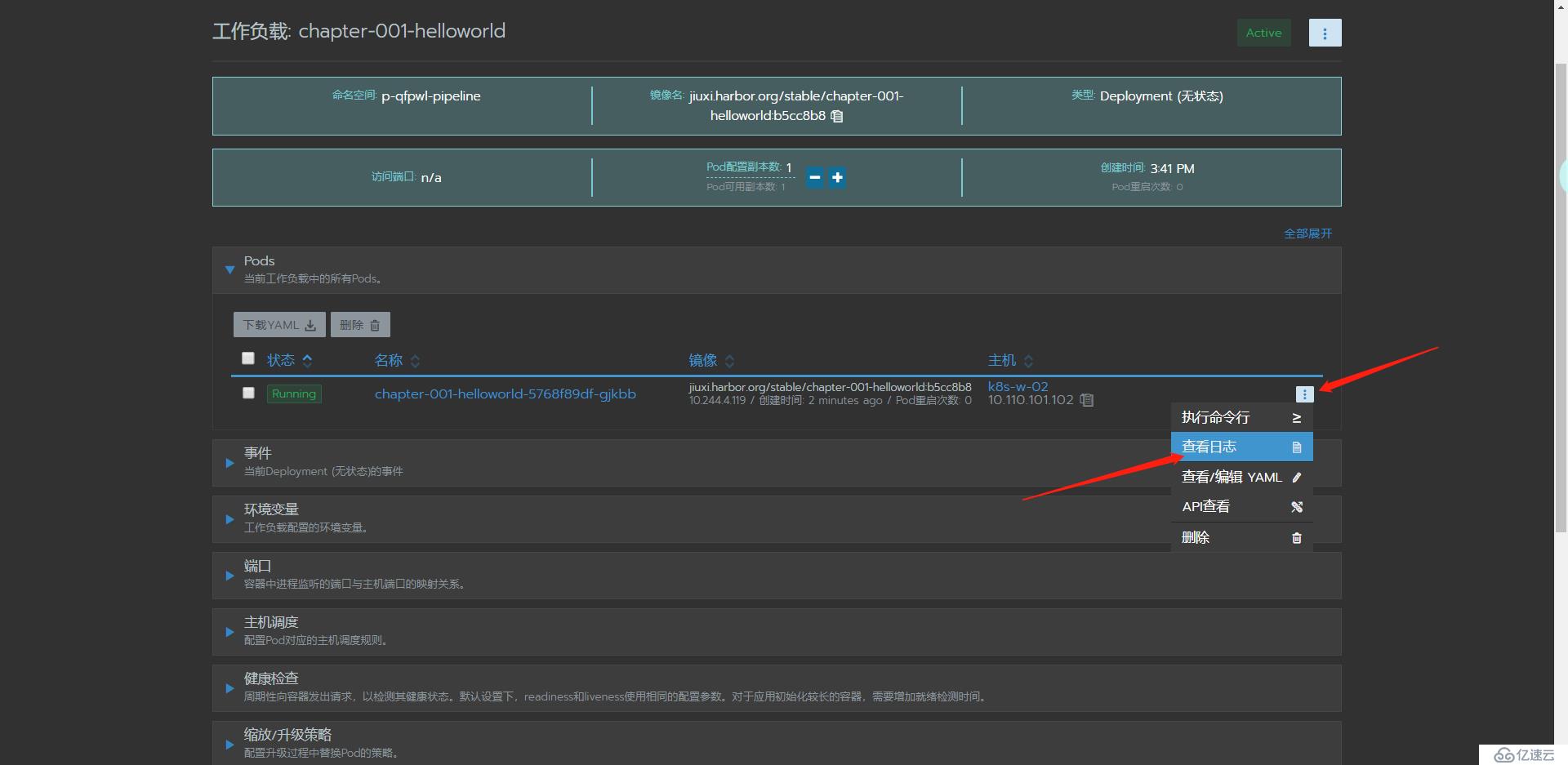
Task: Expand the 端口 section
Action: coord(229,576)
